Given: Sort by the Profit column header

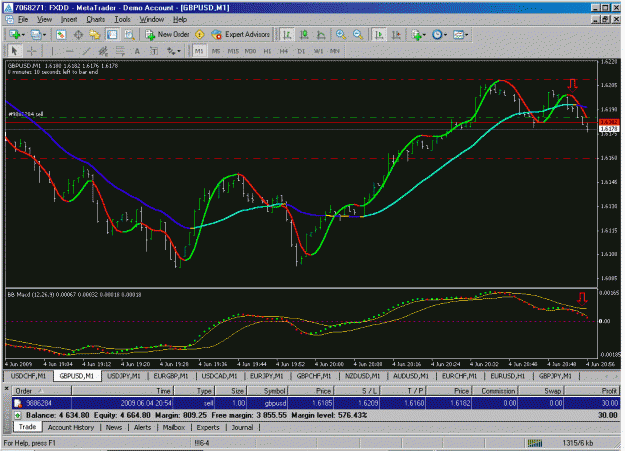Looking at the screenshot, I should pos(593,391).
